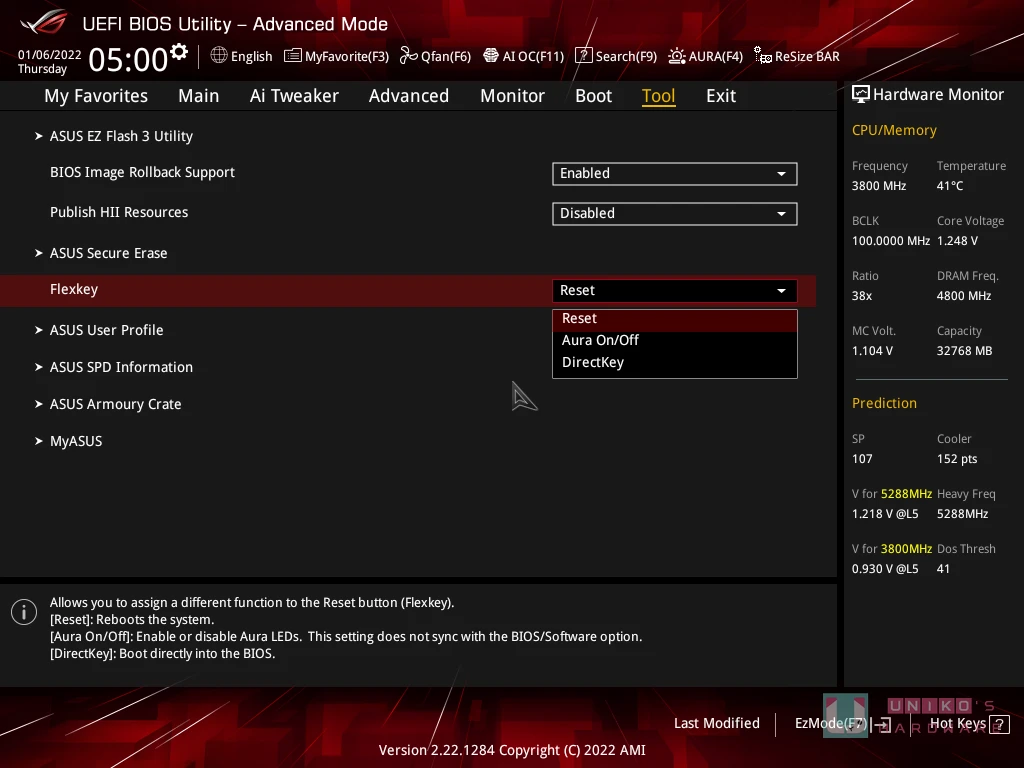
Task: Toggle AURA(F4) lighting
Action: [x=705, y=56]
